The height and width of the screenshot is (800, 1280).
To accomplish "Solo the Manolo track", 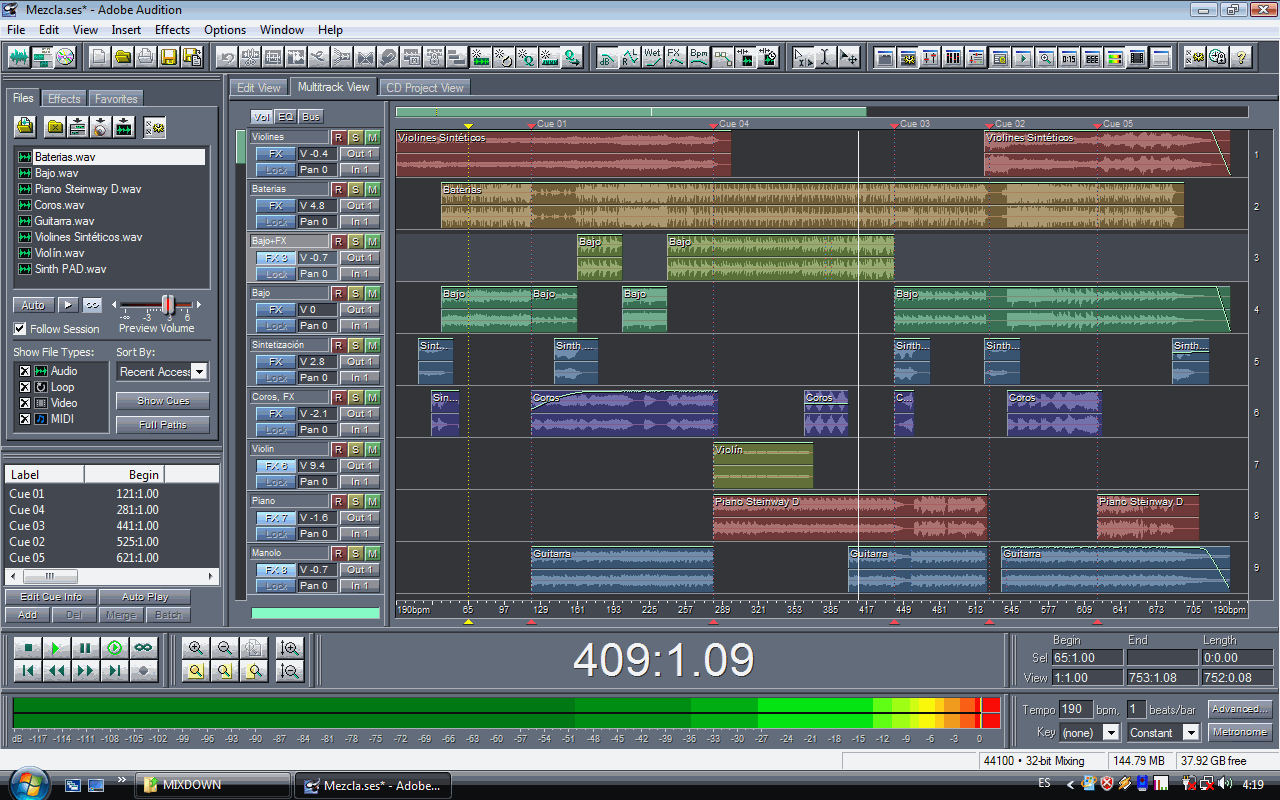I will (355, 553).
